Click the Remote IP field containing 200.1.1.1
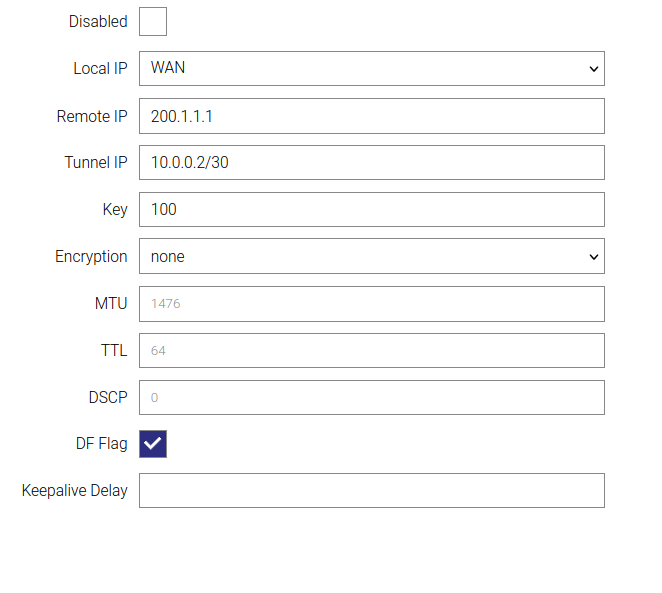 point(371,116)
